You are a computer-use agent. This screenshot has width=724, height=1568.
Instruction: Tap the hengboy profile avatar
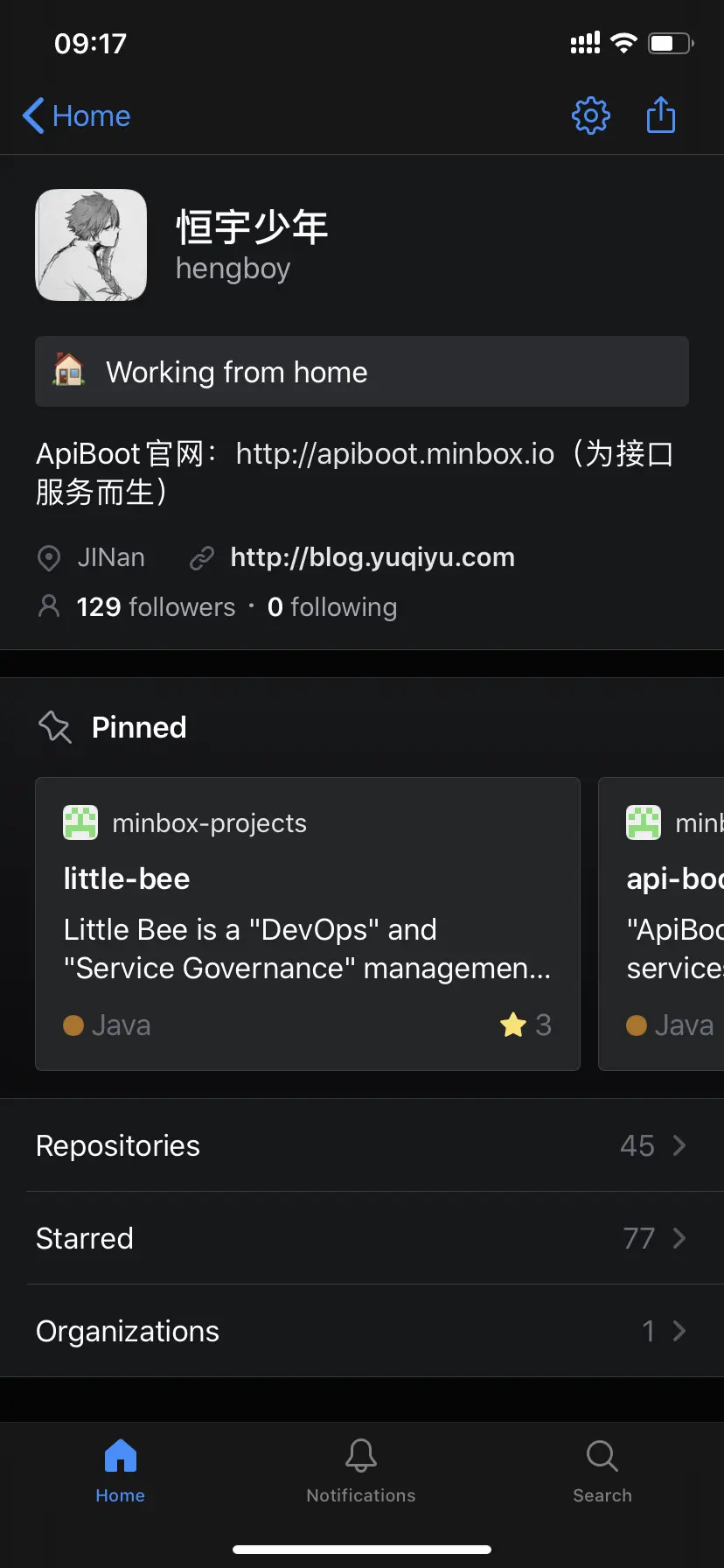pyautogui.click(x=91, y=245)
